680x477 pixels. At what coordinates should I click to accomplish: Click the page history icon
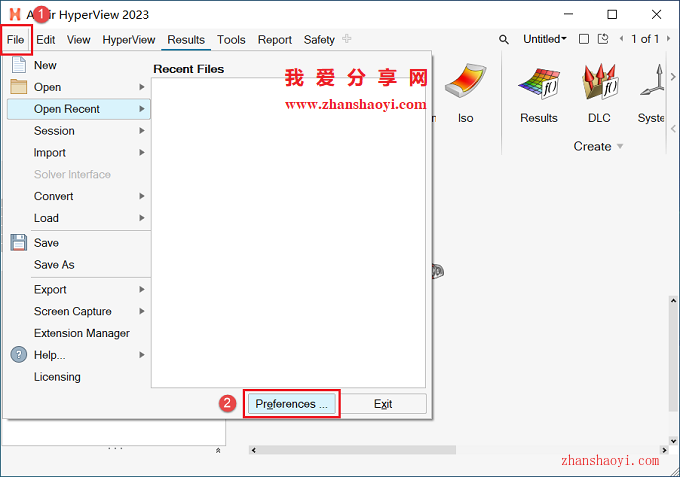(603, 39)
